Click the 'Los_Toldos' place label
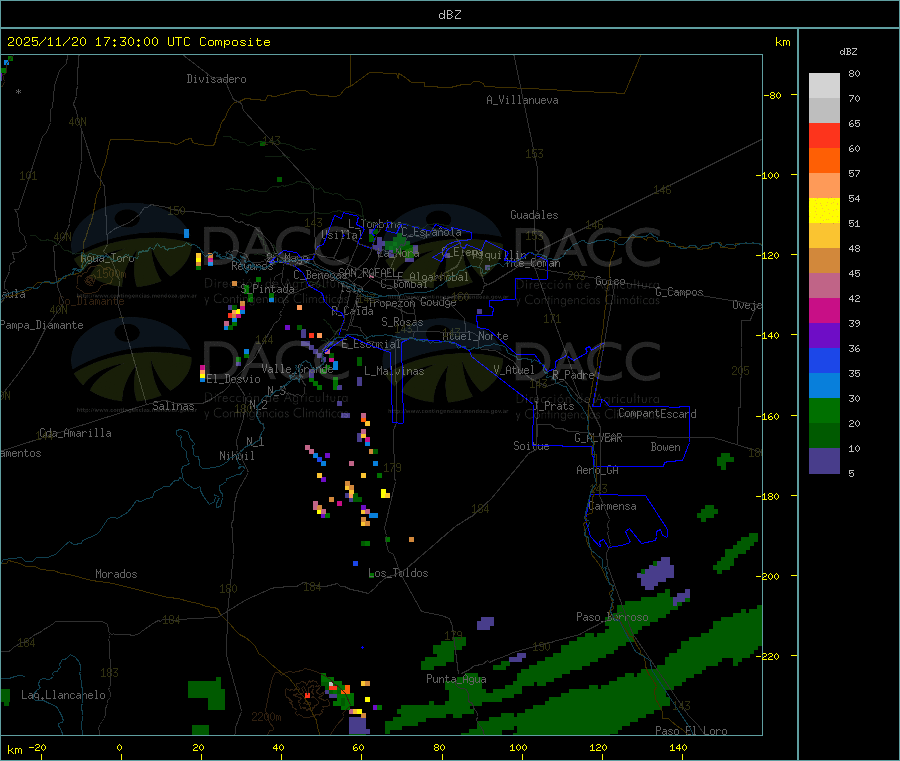The width and height of the screenshot is (900, 761). (x=398, y=573)
